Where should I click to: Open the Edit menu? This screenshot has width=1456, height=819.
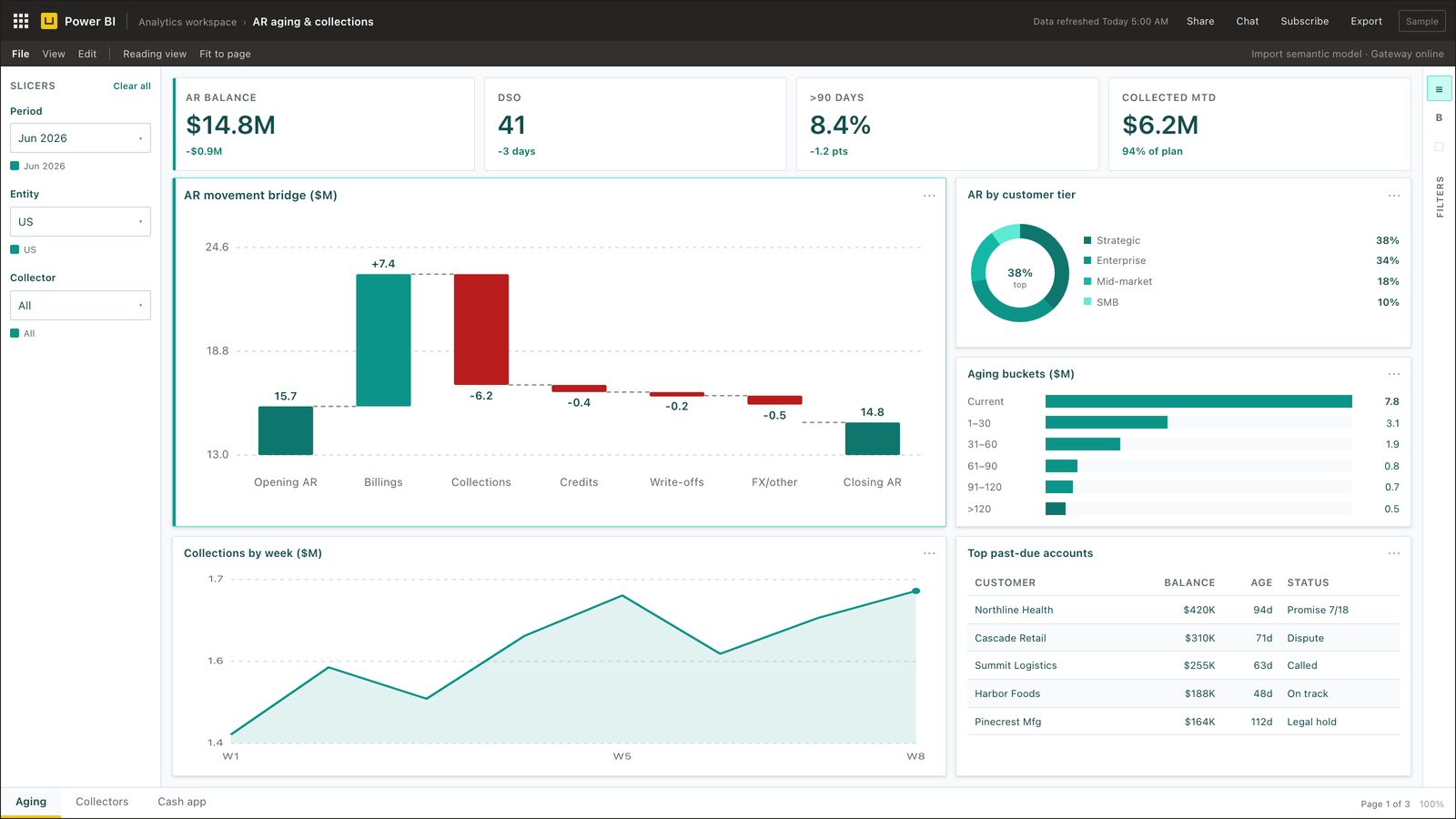pyautogui.click(x=87, y=54)
